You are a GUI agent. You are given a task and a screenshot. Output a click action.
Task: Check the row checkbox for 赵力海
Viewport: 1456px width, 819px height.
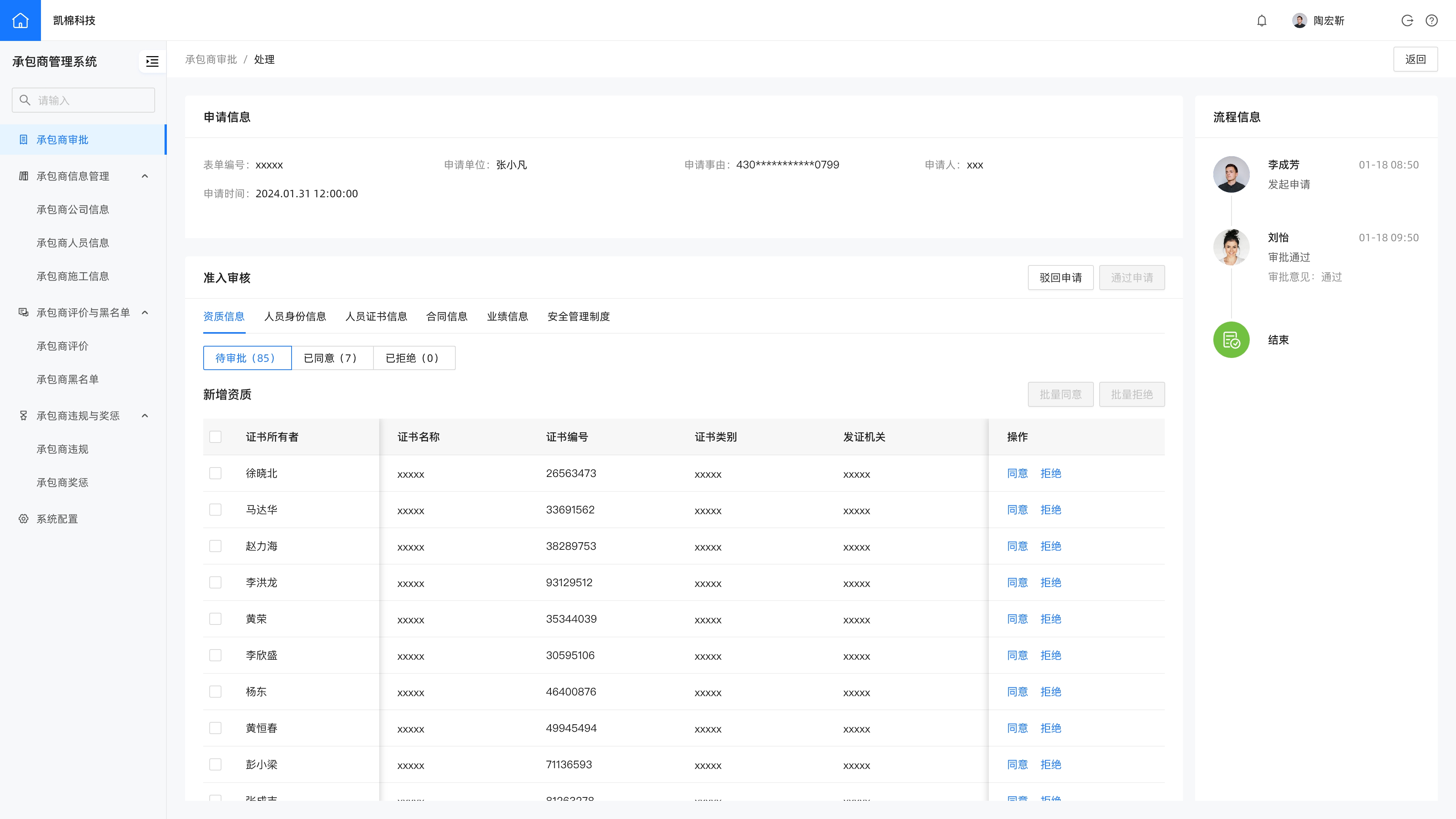(x=215, y=546)
